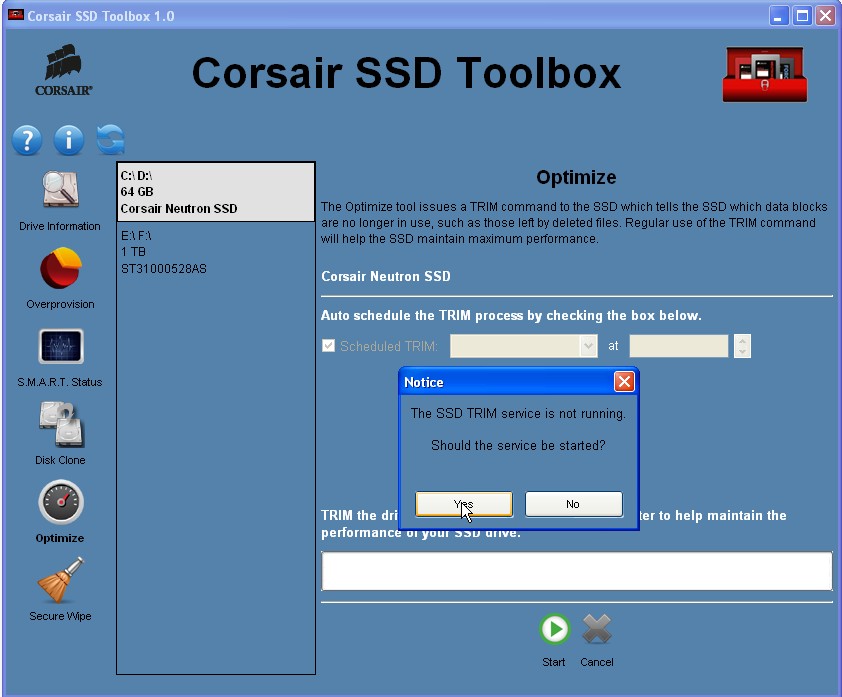Image resolution: width=842 pixels, height=697 pixels.
Task: Select the Corsair Neutron SSD 64 GB drive
Action: coord(216,192)
